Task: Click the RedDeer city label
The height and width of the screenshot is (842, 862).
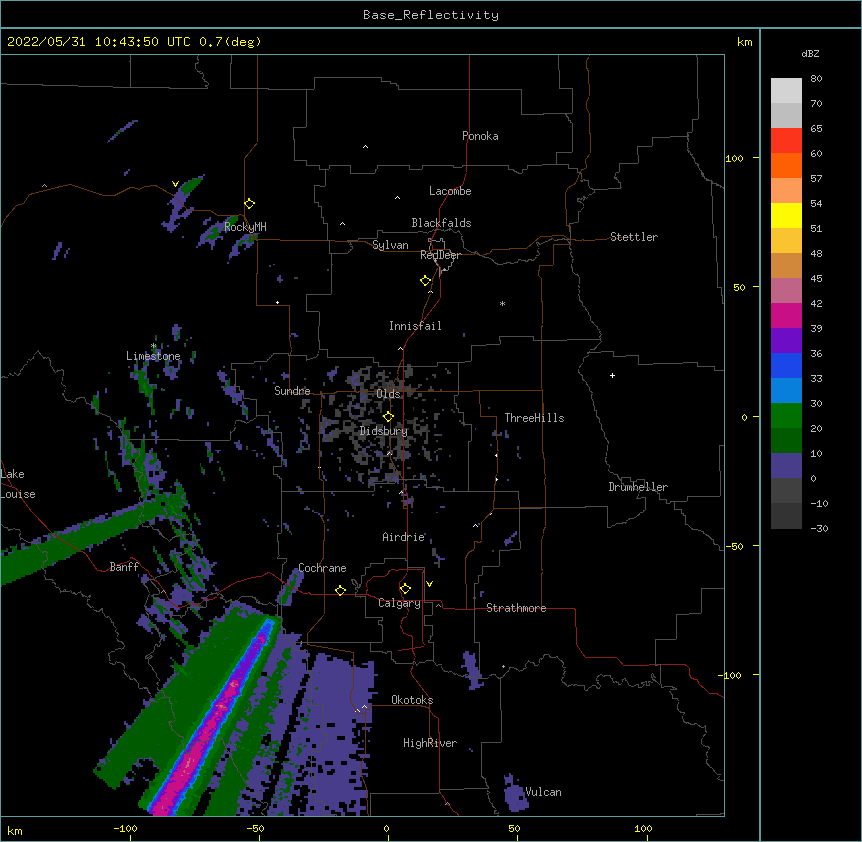Action: pyautogui.click(x=440, y=255)
